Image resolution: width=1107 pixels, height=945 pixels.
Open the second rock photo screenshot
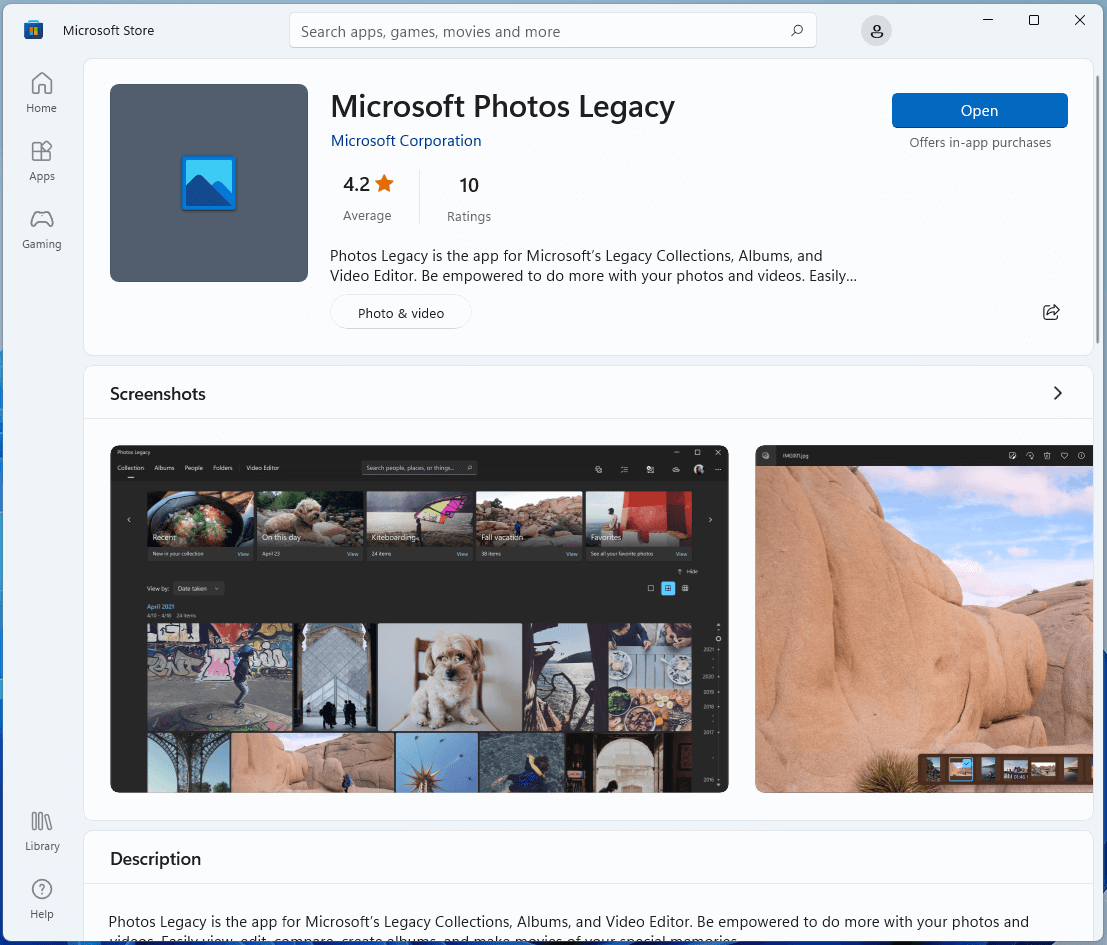click(923, 619)
